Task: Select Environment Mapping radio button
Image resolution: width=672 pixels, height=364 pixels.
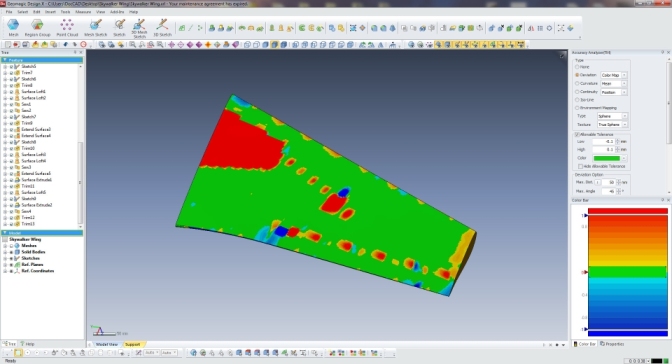Action: click(577, 108)
